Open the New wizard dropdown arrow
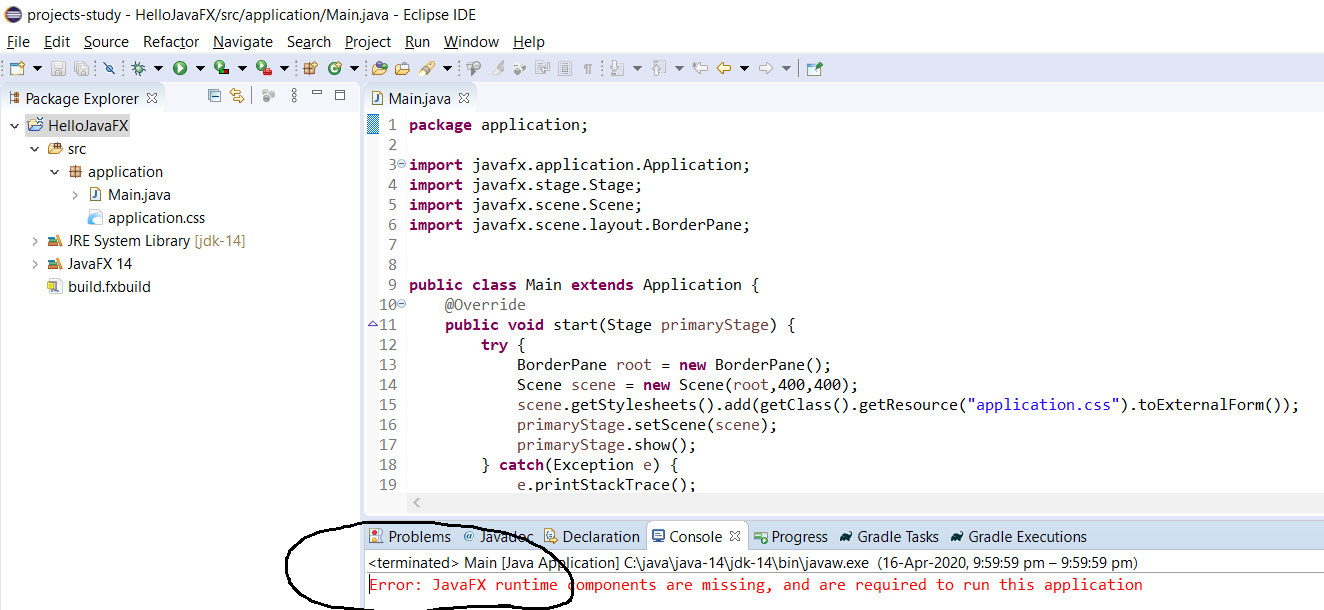 pyautogui.click(x=37, y=68)
